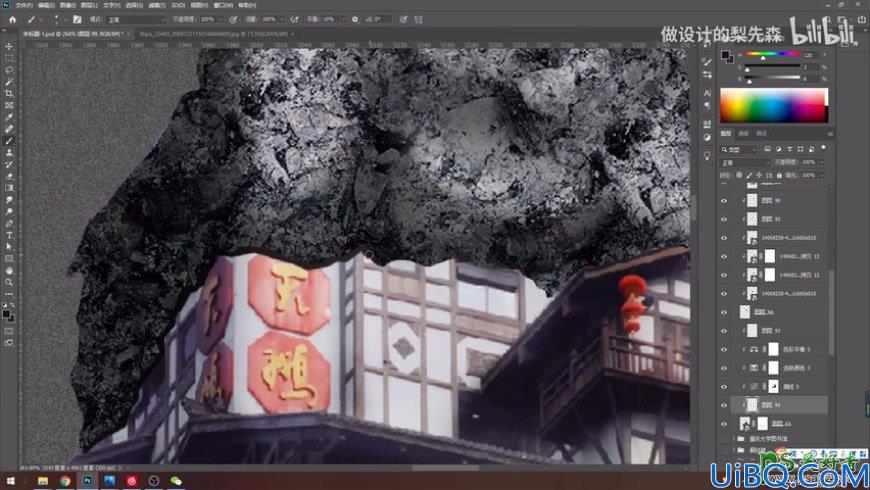The width and height of the screenshot is (870, 490).
Task: Open layer filter kind dropdown
Action: click(739, 149)
